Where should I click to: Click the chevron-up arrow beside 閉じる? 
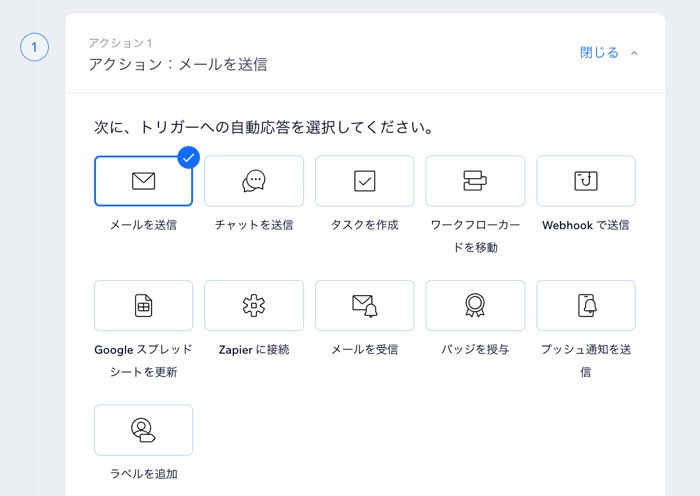(x=634, y=53)
